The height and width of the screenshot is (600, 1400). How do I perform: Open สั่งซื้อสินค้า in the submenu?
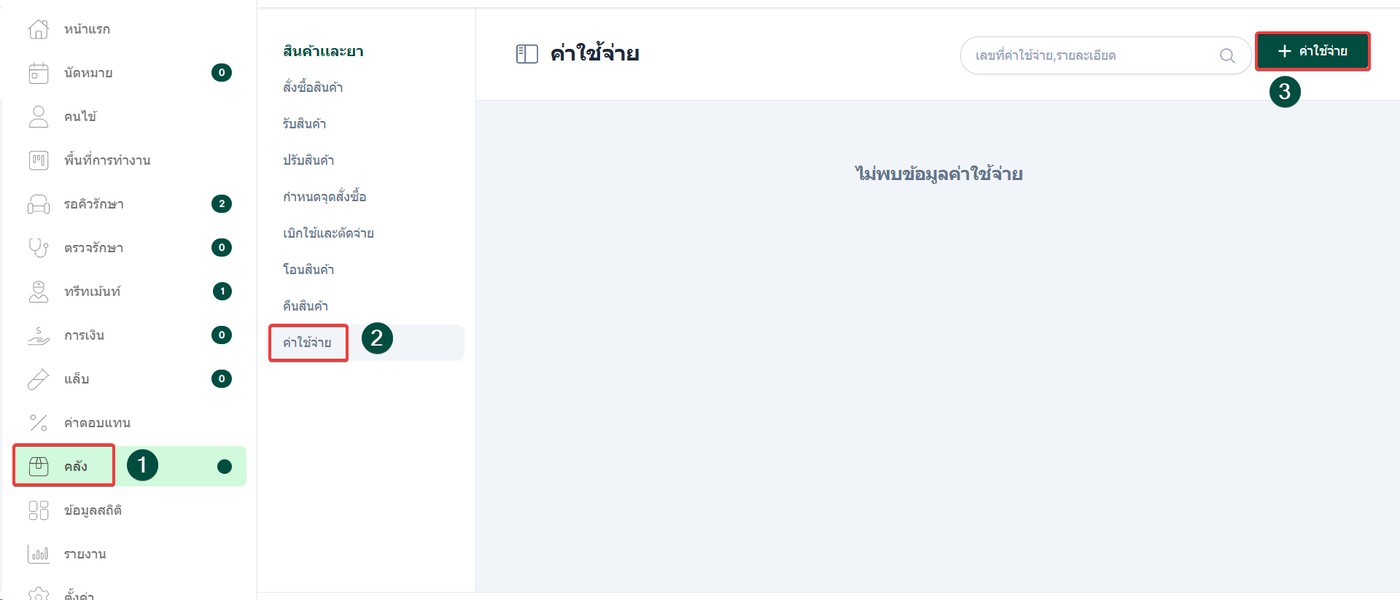pos(313,88)
